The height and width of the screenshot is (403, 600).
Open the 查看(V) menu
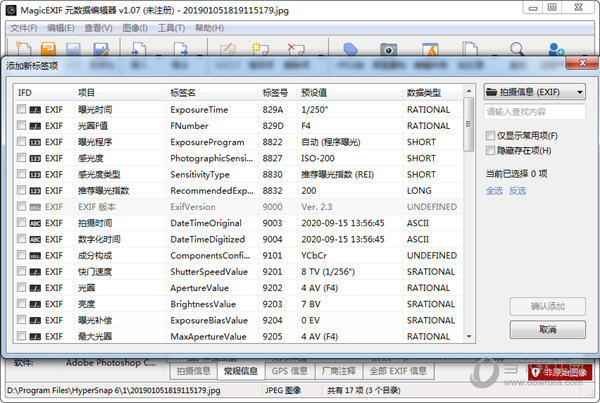(x=98, y=28)
